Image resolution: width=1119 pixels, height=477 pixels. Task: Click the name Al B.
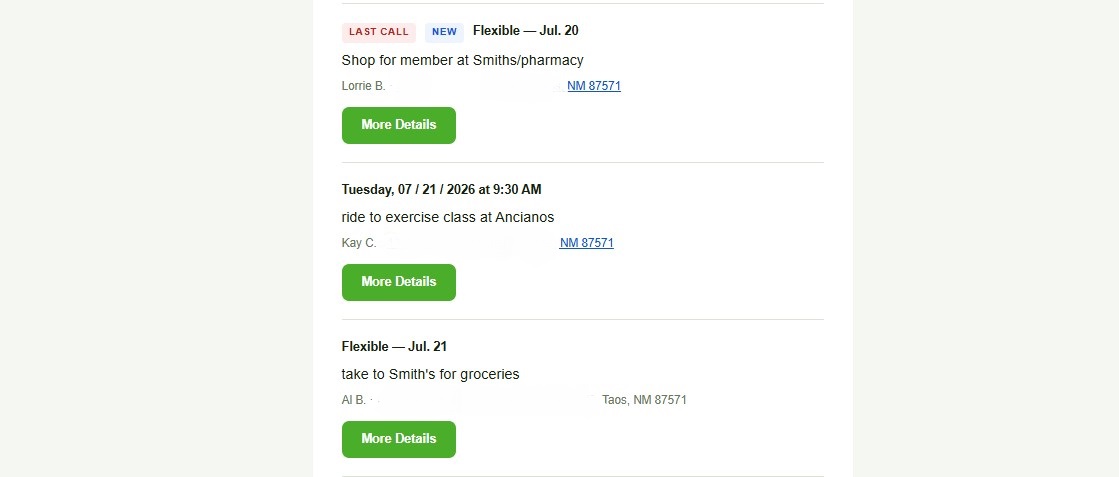tap(353, 400)
